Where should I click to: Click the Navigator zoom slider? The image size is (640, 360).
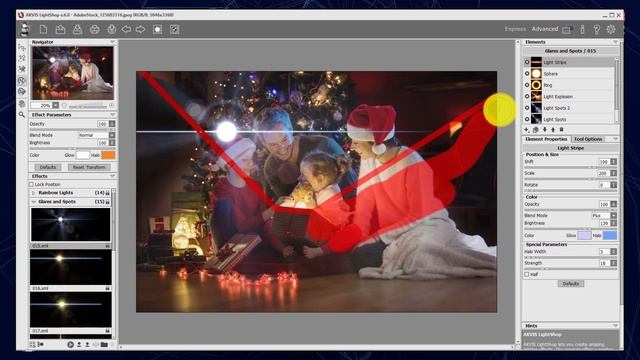pos(87,105)
